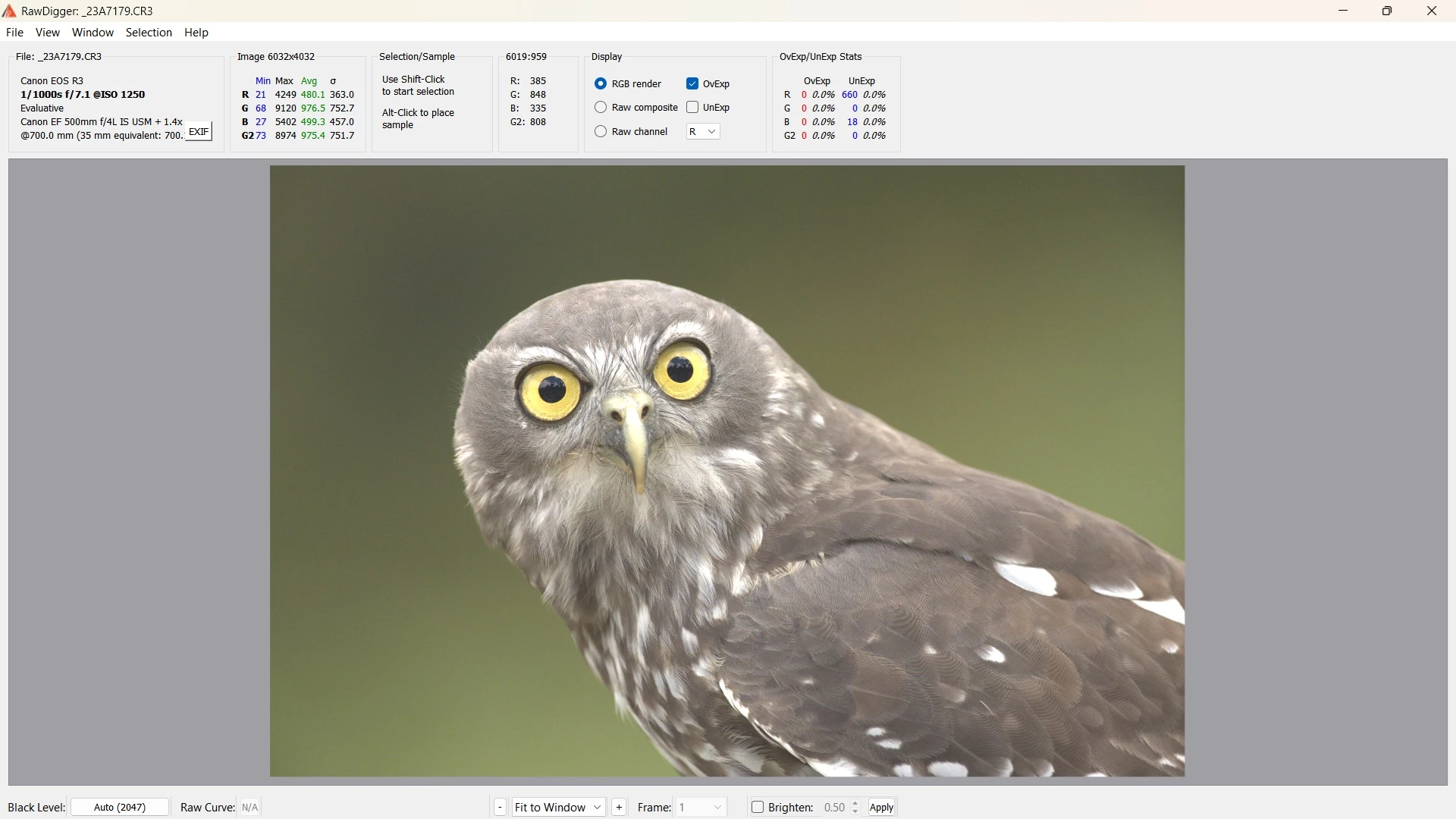This screenshot has width=1456, height=819.
Task: Click the Black Level Auto (2047) field
Action: 120,808
